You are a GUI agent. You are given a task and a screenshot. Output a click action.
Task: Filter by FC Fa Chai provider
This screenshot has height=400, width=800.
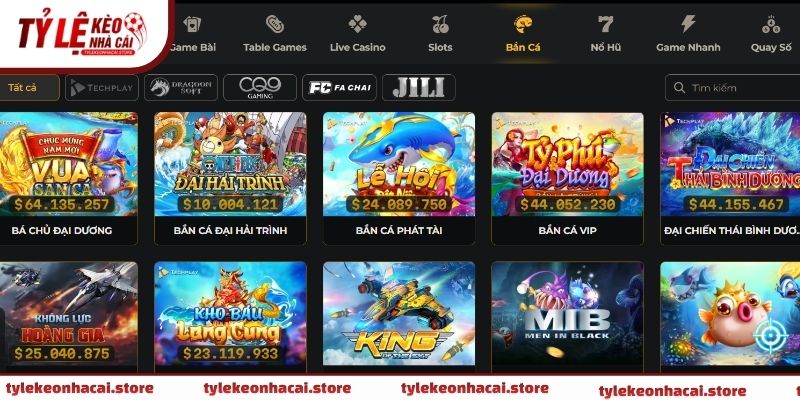click(339, 88)
